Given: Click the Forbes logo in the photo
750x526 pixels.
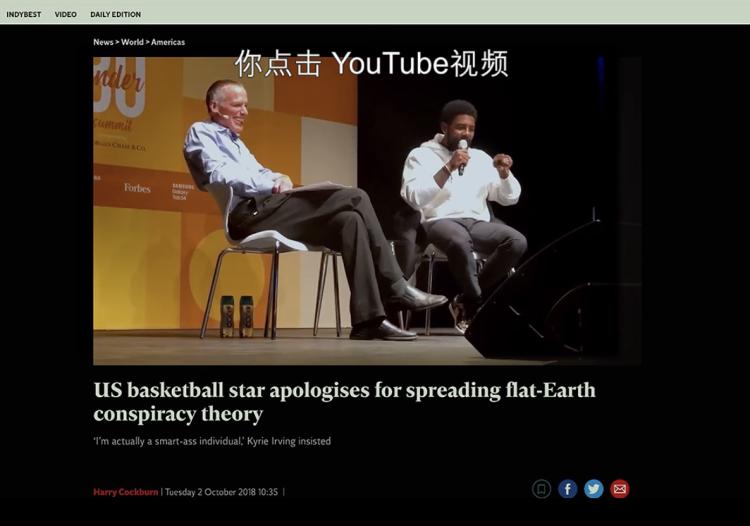Looking at the screenshot, I should [x=137, y=188].
